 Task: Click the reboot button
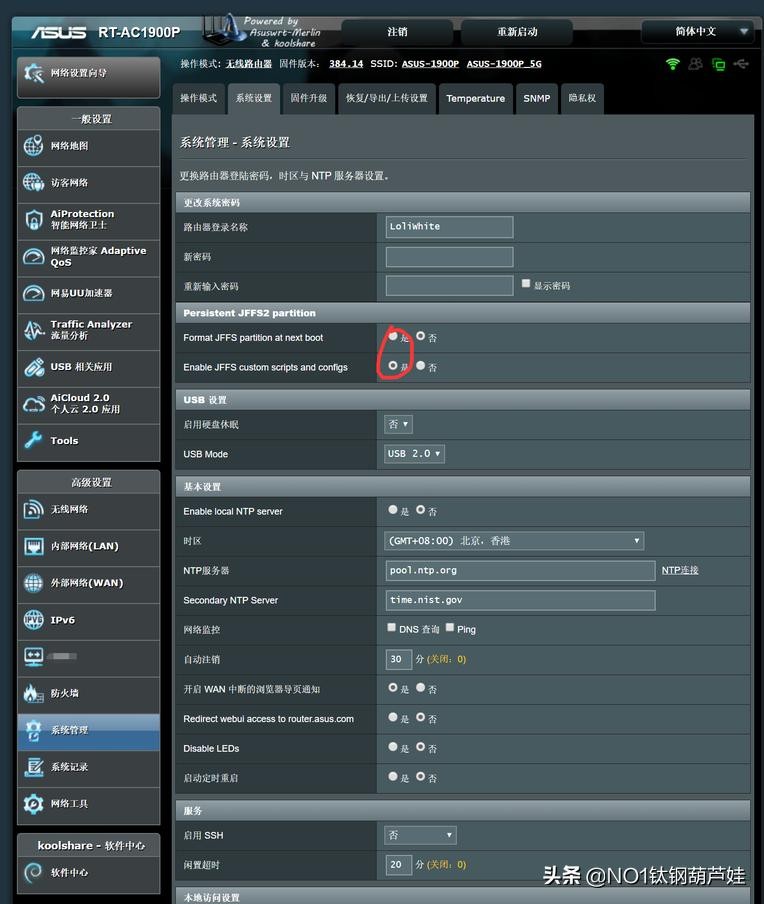[517, 32]
